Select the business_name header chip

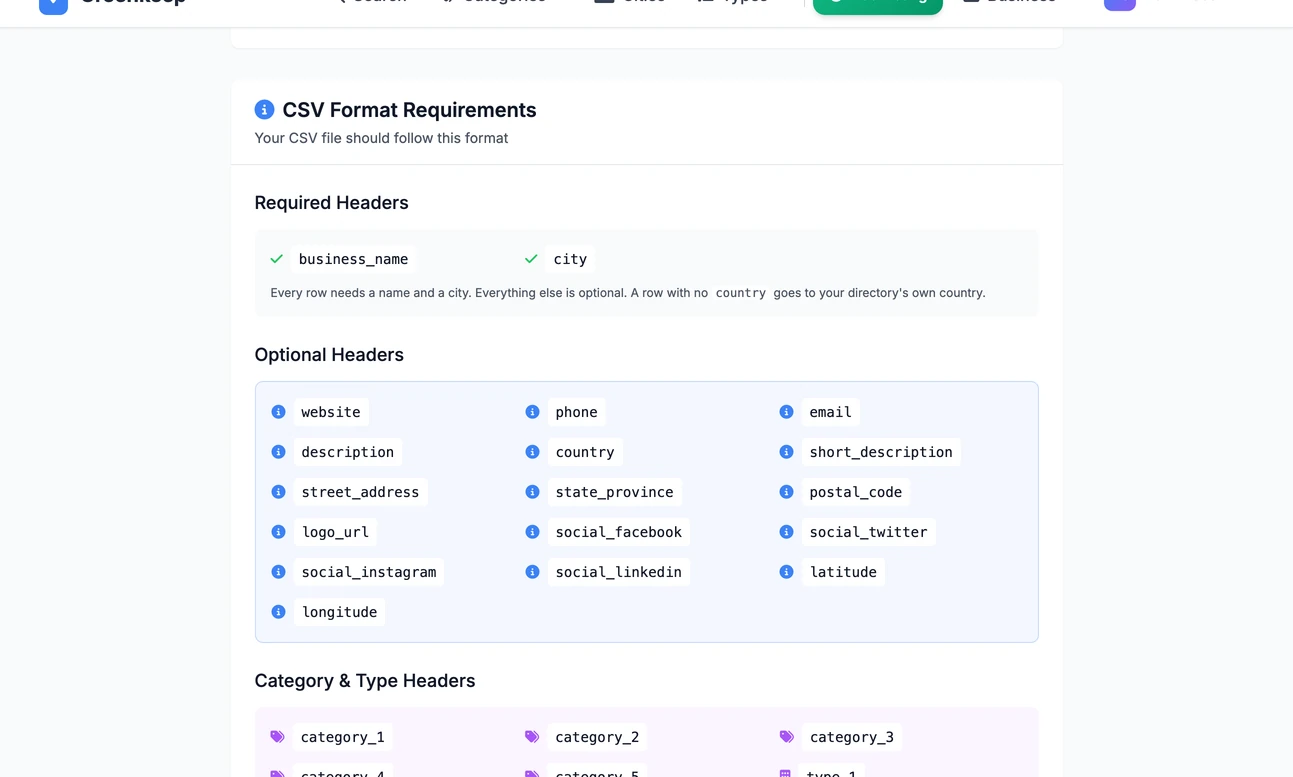point(354,259)
